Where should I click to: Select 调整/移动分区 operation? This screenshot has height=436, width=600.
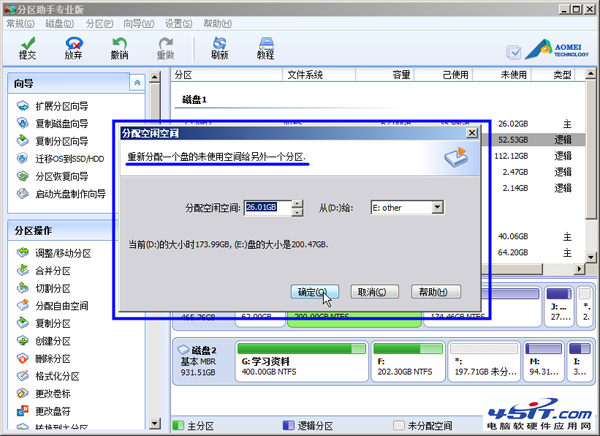(x=54, y=253)
